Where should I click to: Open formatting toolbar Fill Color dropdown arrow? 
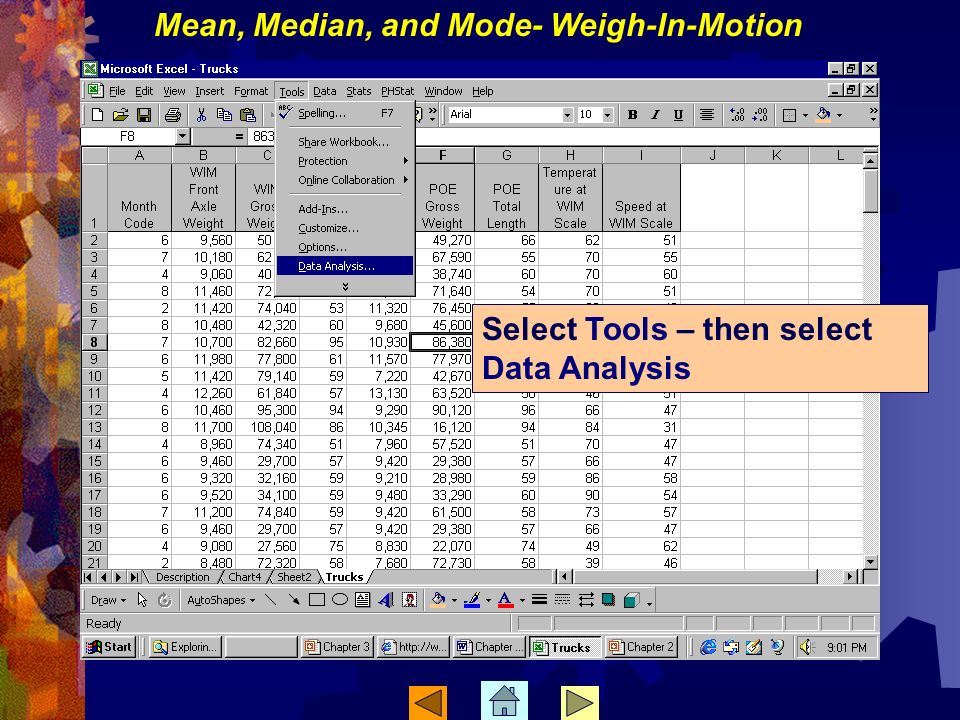[839, 115]
